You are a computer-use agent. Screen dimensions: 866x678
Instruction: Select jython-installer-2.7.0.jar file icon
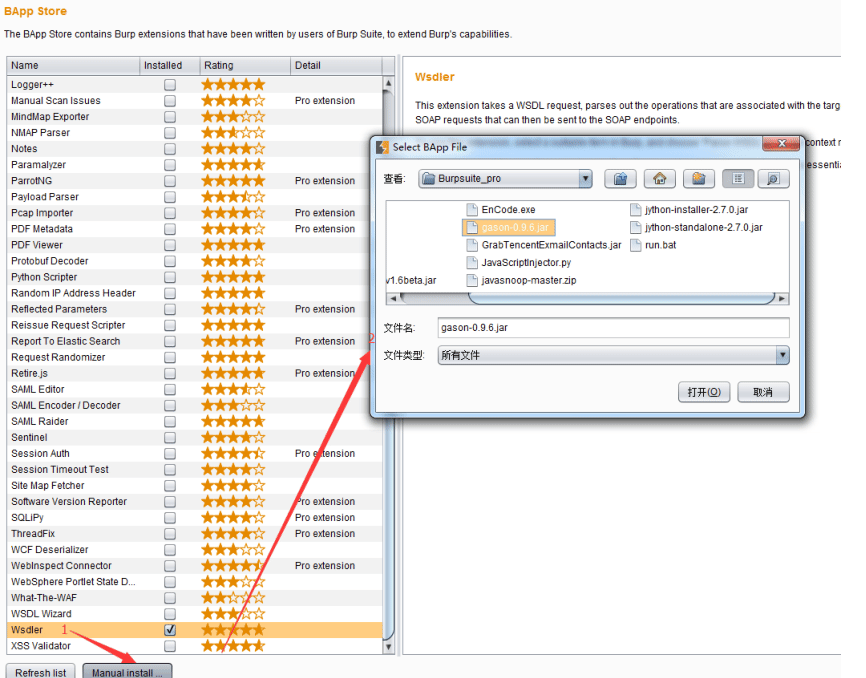(x=636, y=209)
